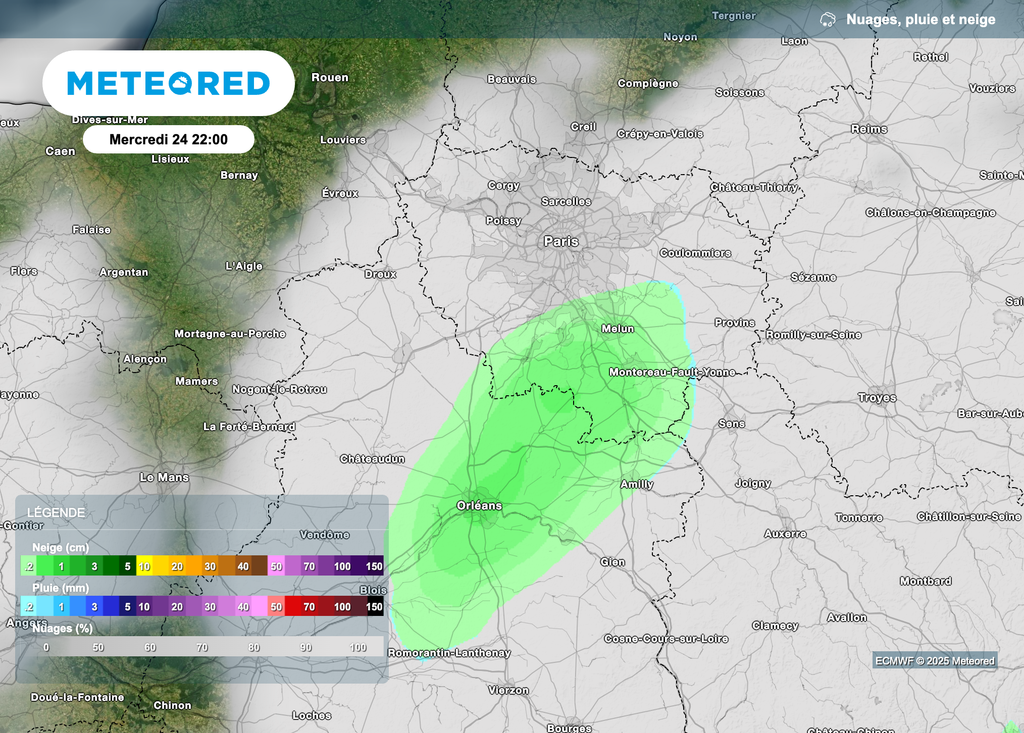This screenshot has height=733, width=1024.
Task: Click the Nuages (%) gradient slider
Action: tap(200, 647)
